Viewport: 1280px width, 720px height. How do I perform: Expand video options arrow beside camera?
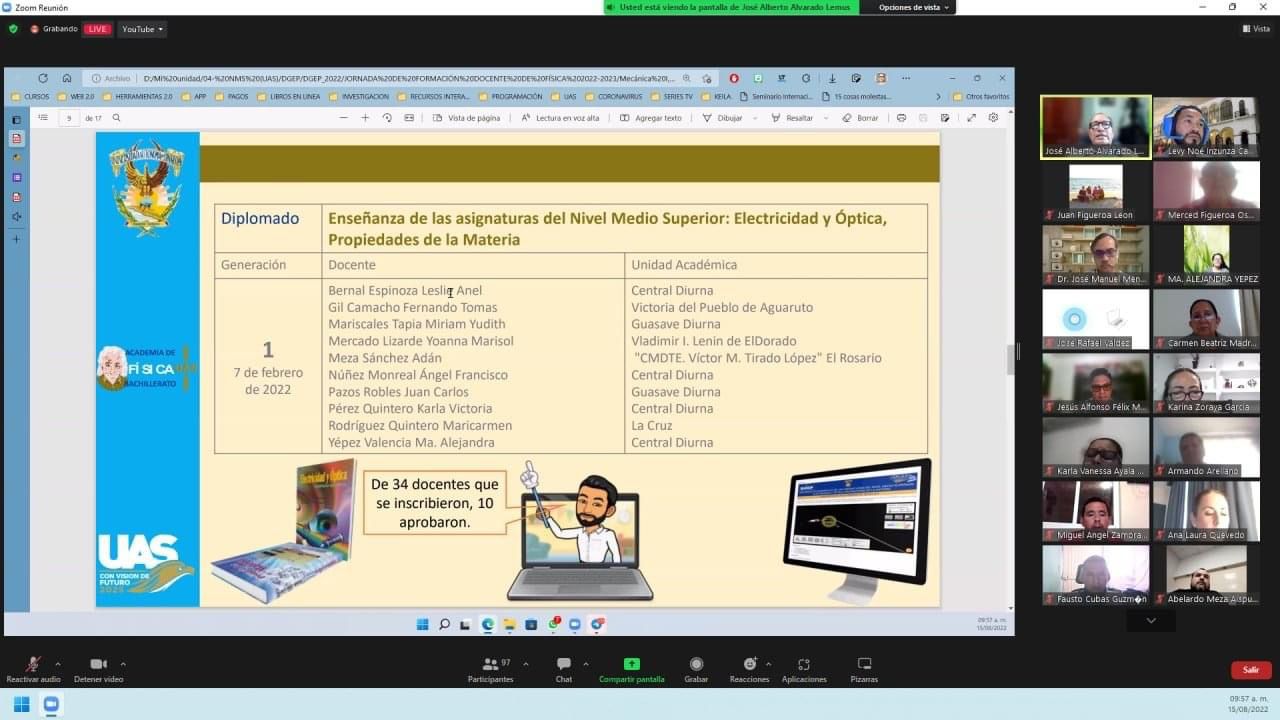(x=123, y=663)
